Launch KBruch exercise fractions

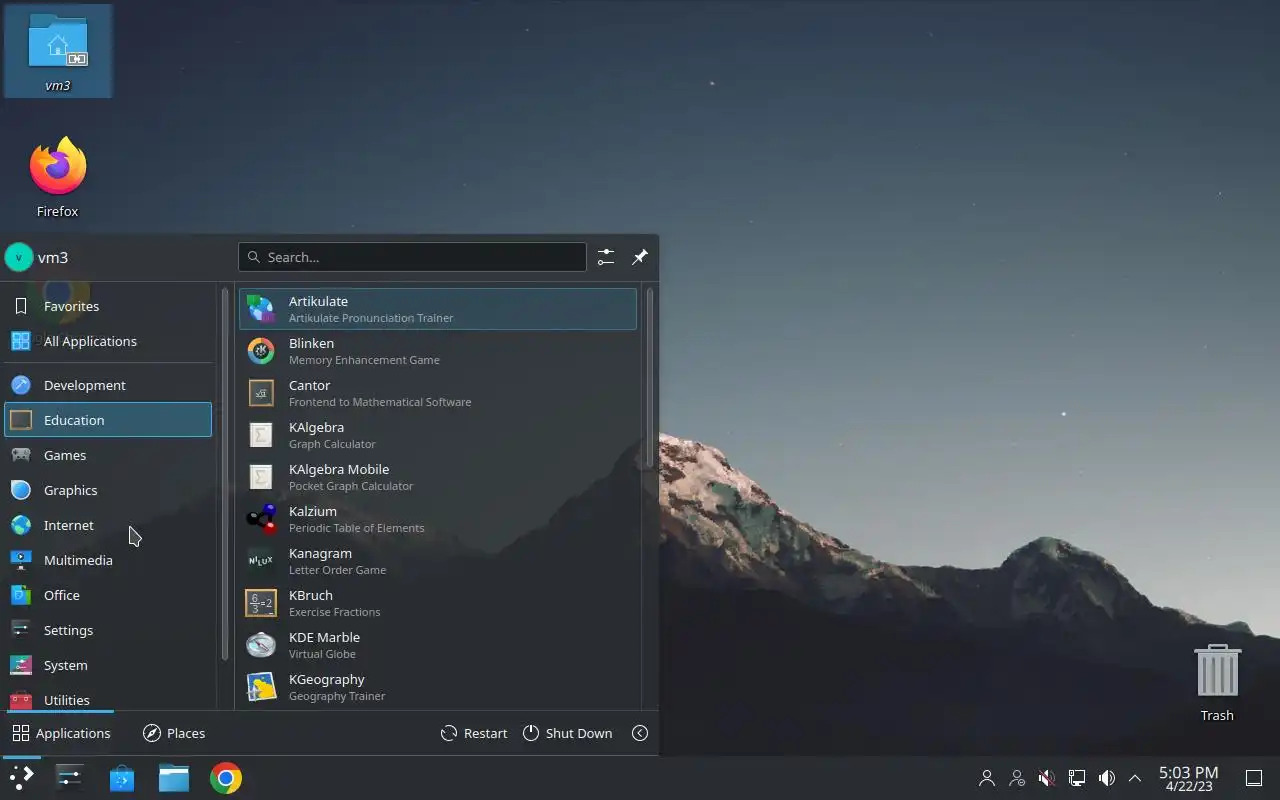[437, 603]
